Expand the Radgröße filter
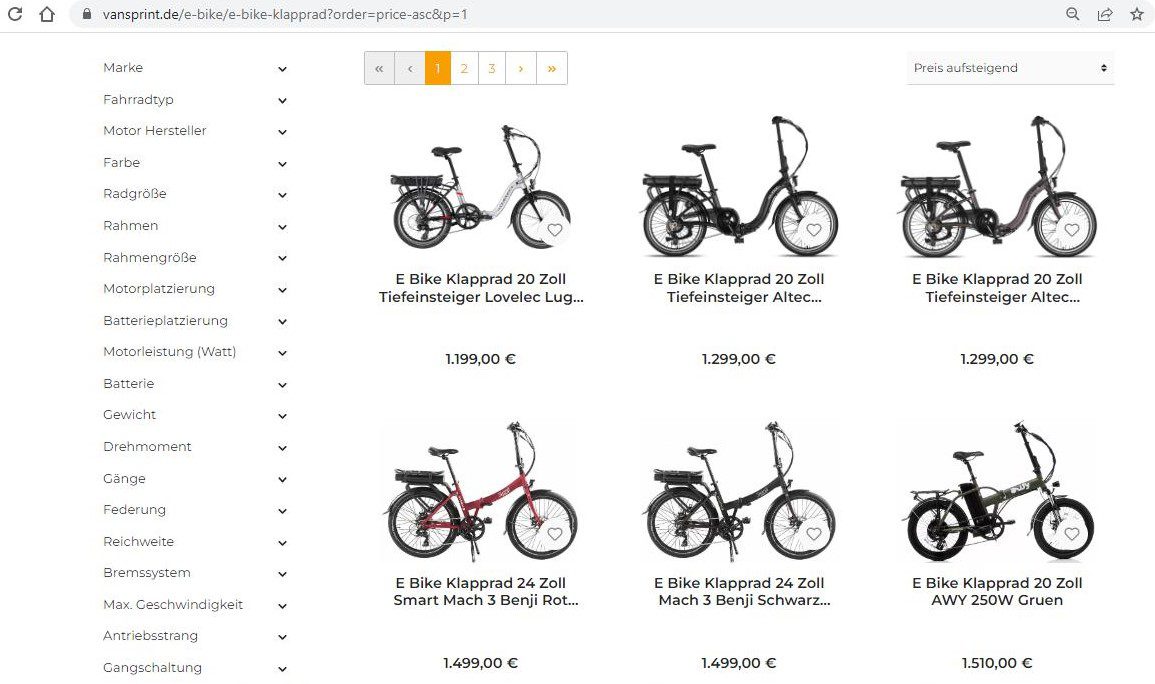1155x684 pixels. [194, 194]
